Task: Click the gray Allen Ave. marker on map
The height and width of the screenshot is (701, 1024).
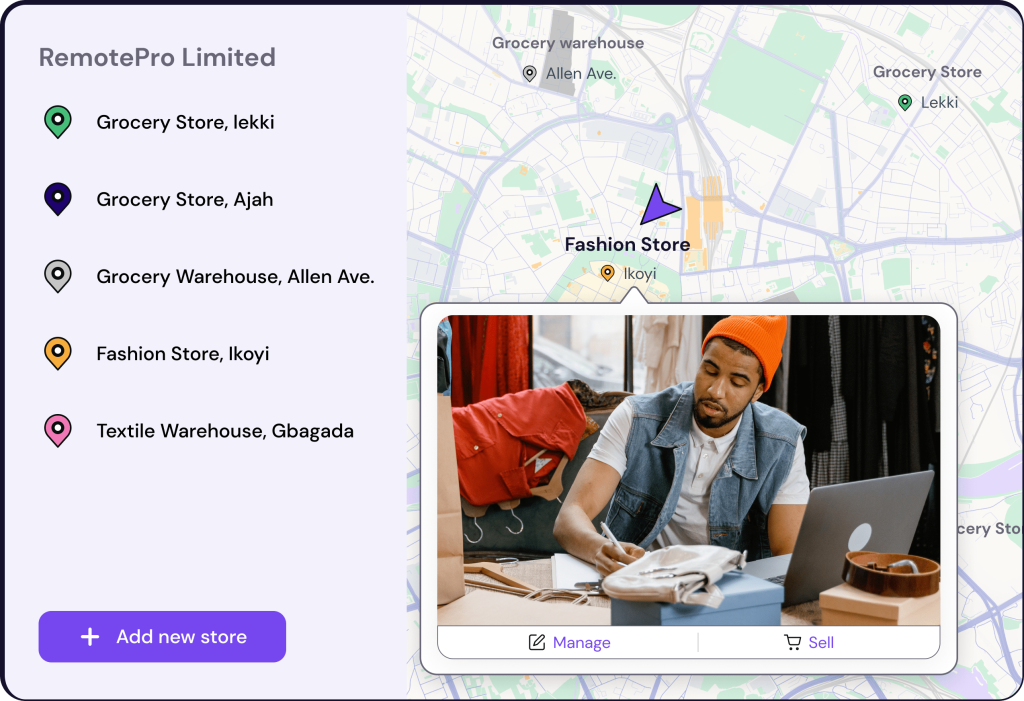Action: coord(530,73)
